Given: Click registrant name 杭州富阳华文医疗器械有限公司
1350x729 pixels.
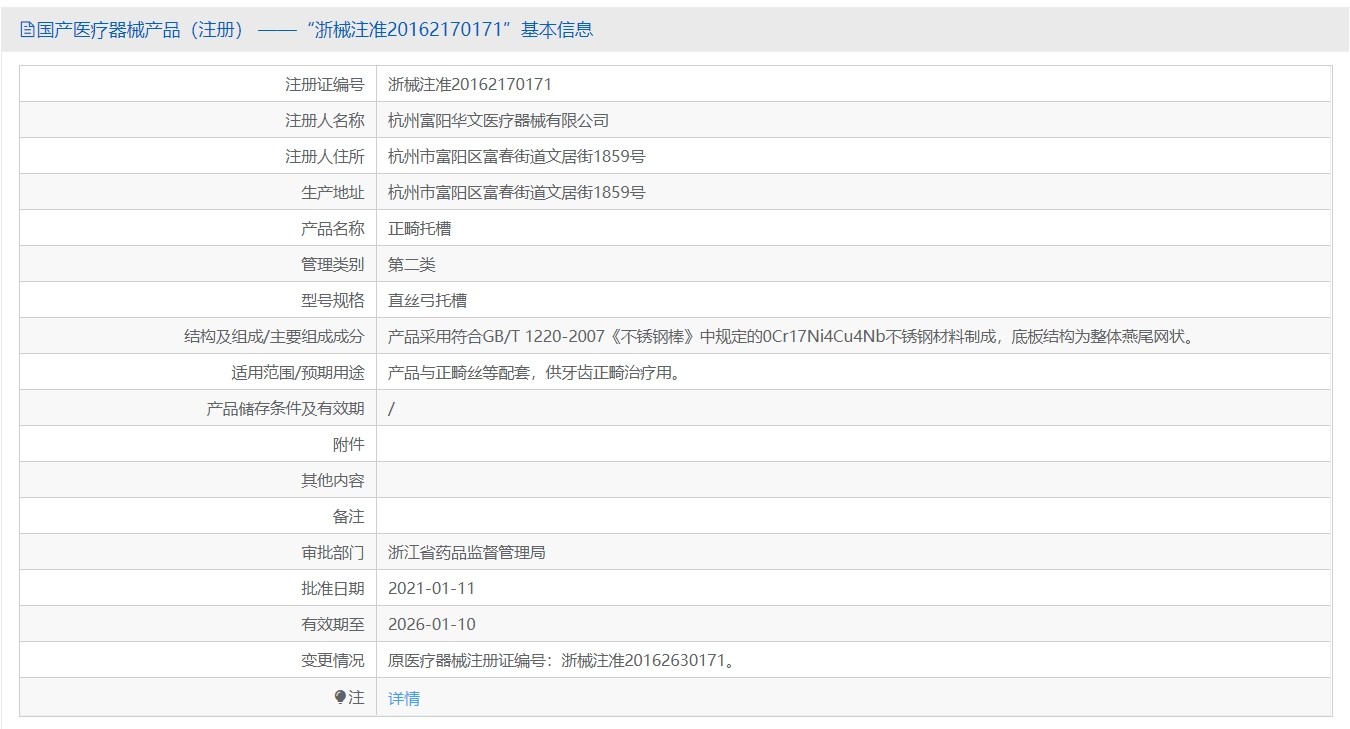Looking at the screenshot, I should coord(498,120).
